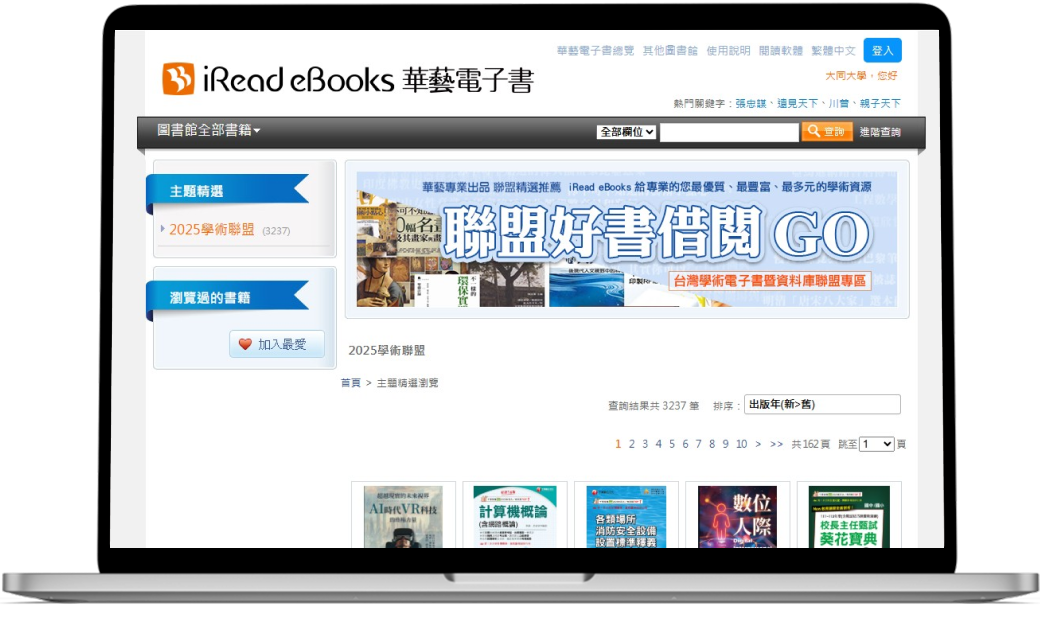The width and height of the screenshot is (1040, 618).
Task: Open the 校長主任甄試葵花寶典 book cover
Action: point(849,517)
